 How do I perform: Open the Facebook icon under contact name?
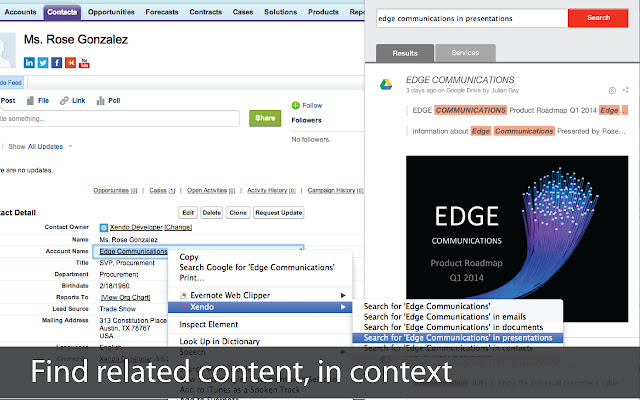(x=56, y=62)
